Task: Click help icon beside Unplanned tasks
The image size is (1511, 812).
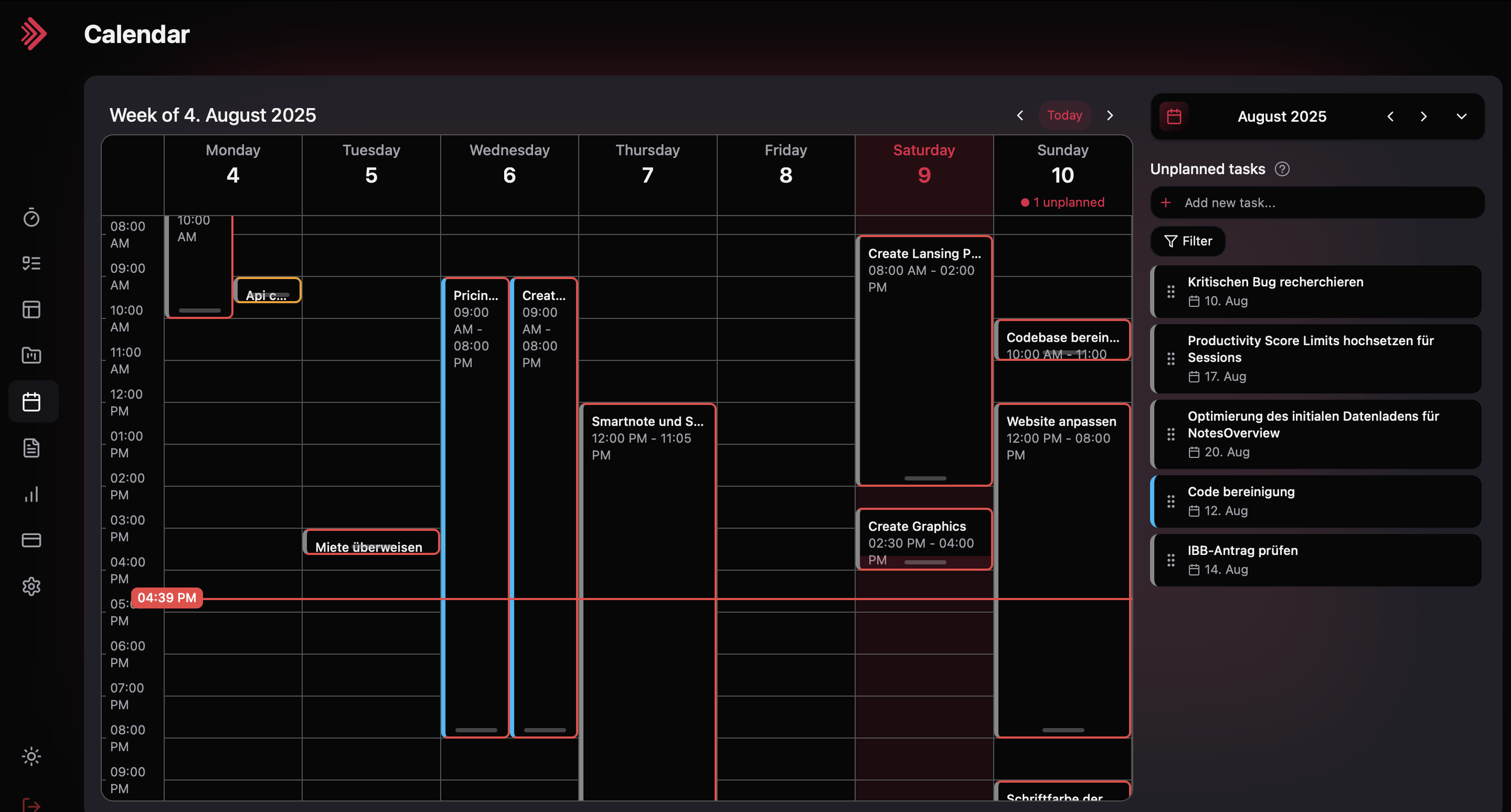Action: tap(1282, 169)
